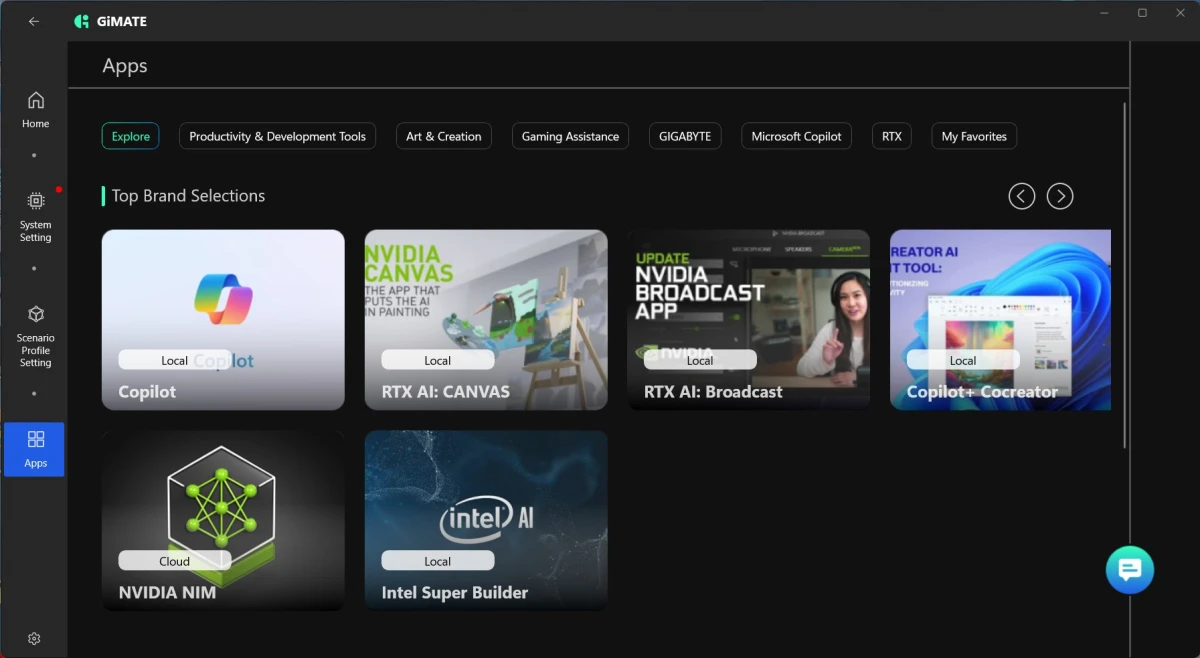Select the Explore category tab
The image size is (1200, 658).
130,136
